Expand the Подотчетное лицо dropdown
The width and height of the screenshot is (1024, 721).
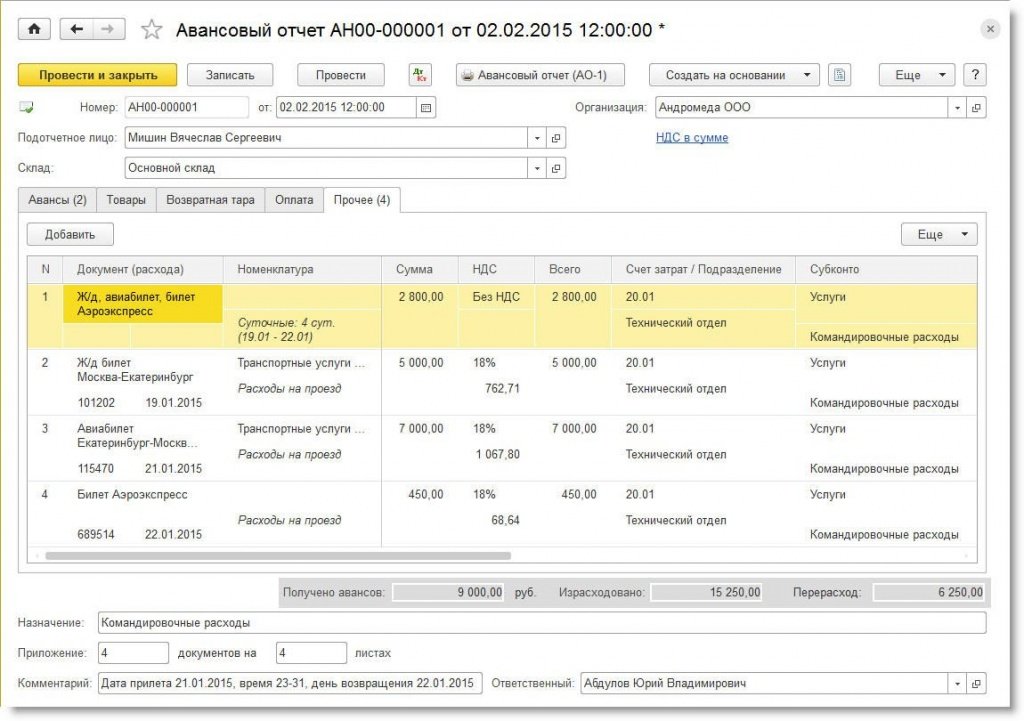pyautogui.click(x=537, y=138)
